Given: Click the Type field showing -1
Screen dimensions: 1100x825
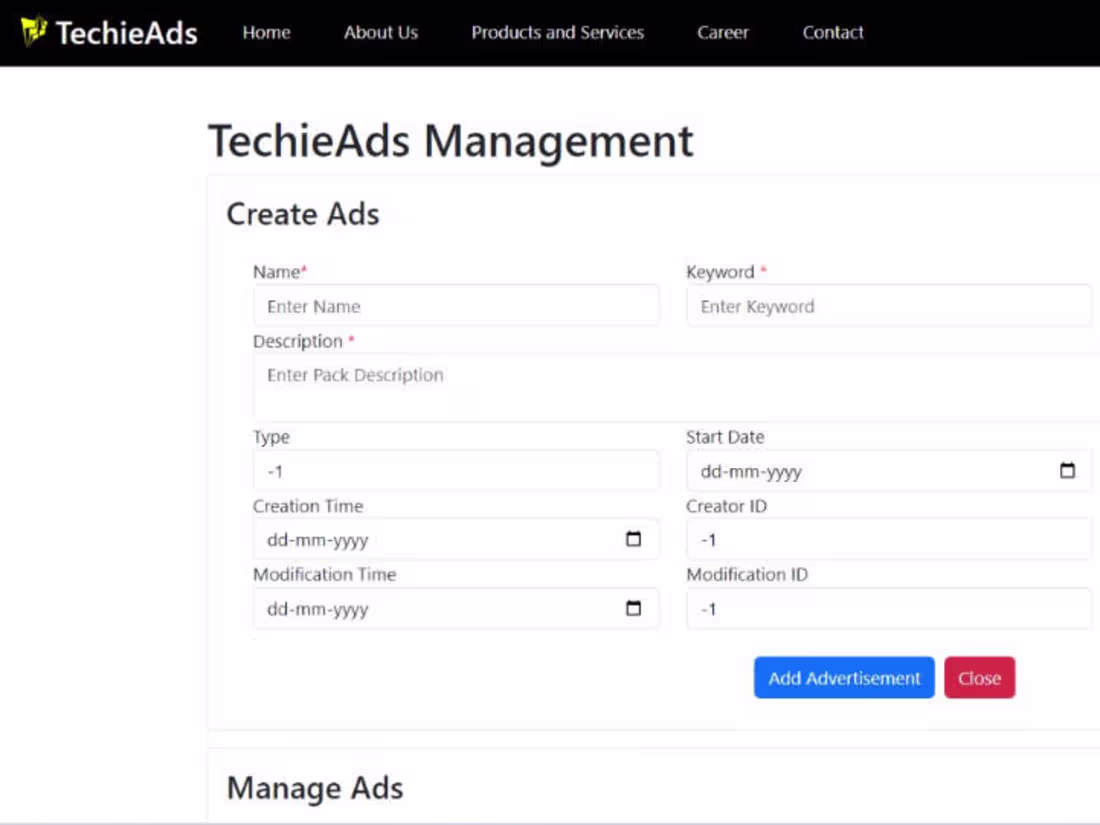Looking at the screenshot, I should point(456,470).
